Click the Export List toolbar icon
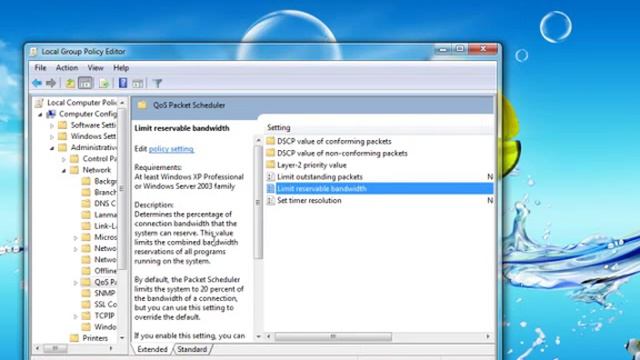The width and height of the screenshot is (640, 360). pyautogui.click(x=104, y=83)
